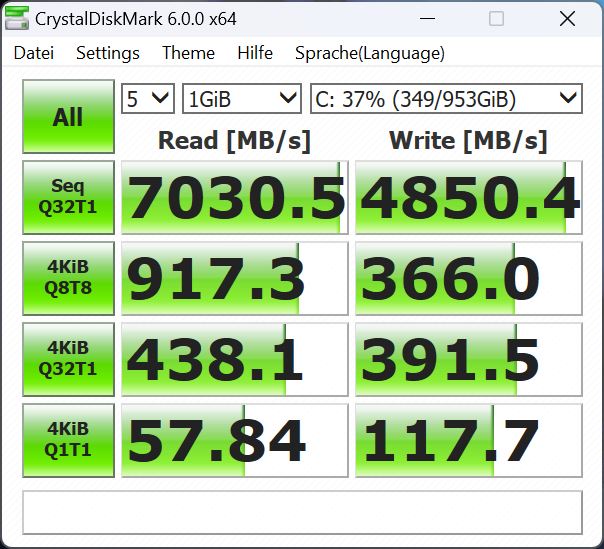The width and height of the screenshot is (604, 549).
Task: Run the 4KiB Q8T8 test
Action: click(69, 278)
